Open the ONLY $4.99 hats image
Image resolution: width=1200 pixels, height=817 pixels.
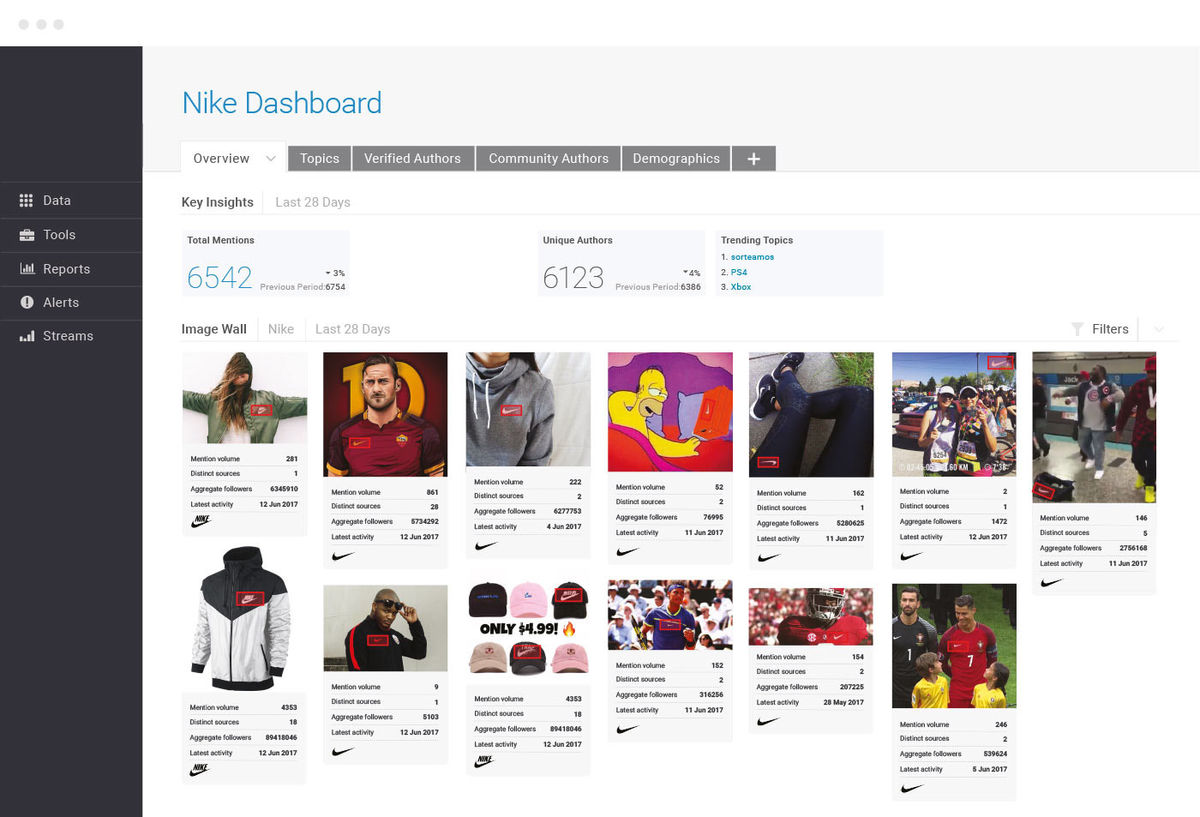tap(528, 630)
